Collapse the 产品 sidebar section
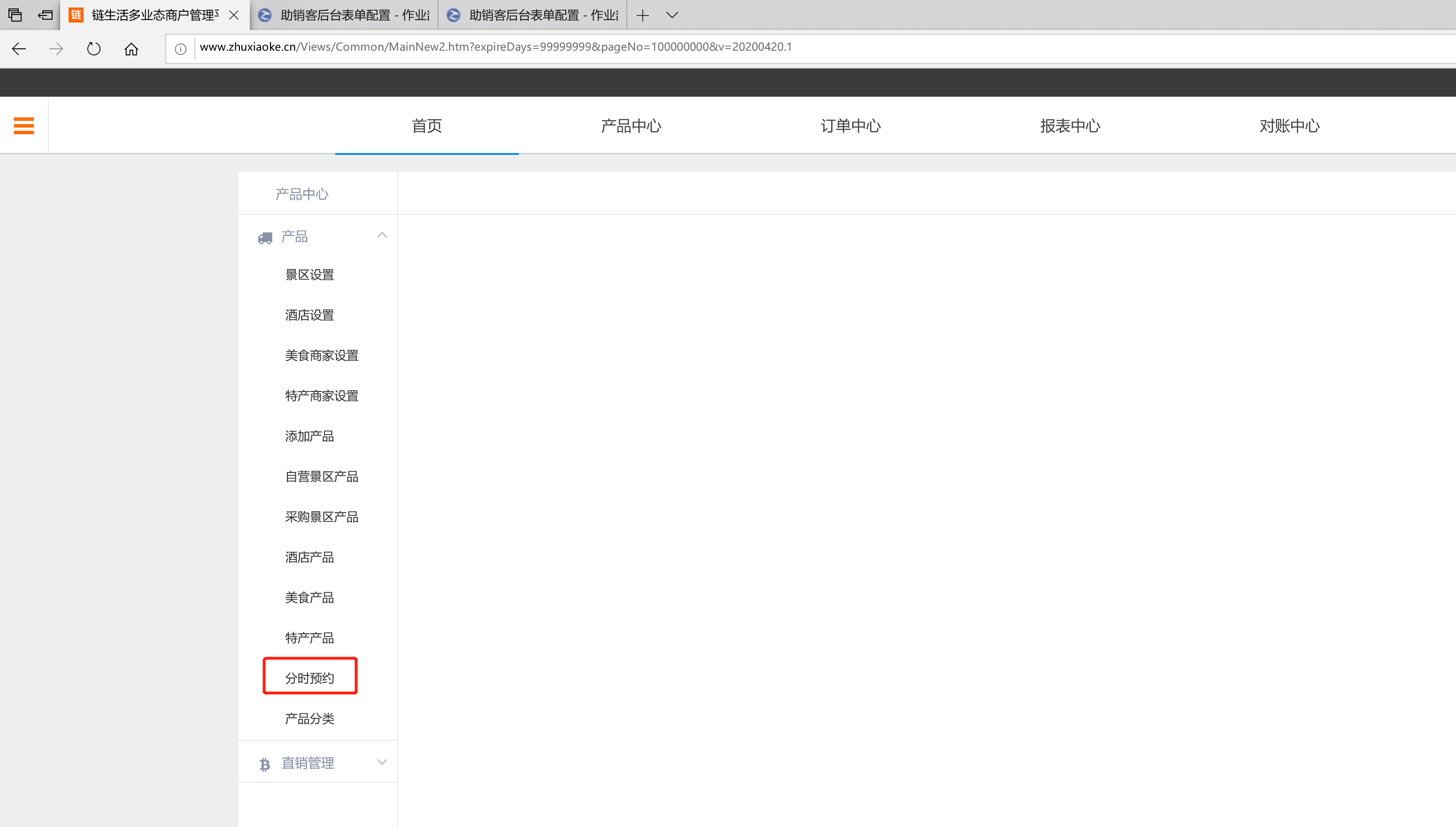 click(382, 236)
